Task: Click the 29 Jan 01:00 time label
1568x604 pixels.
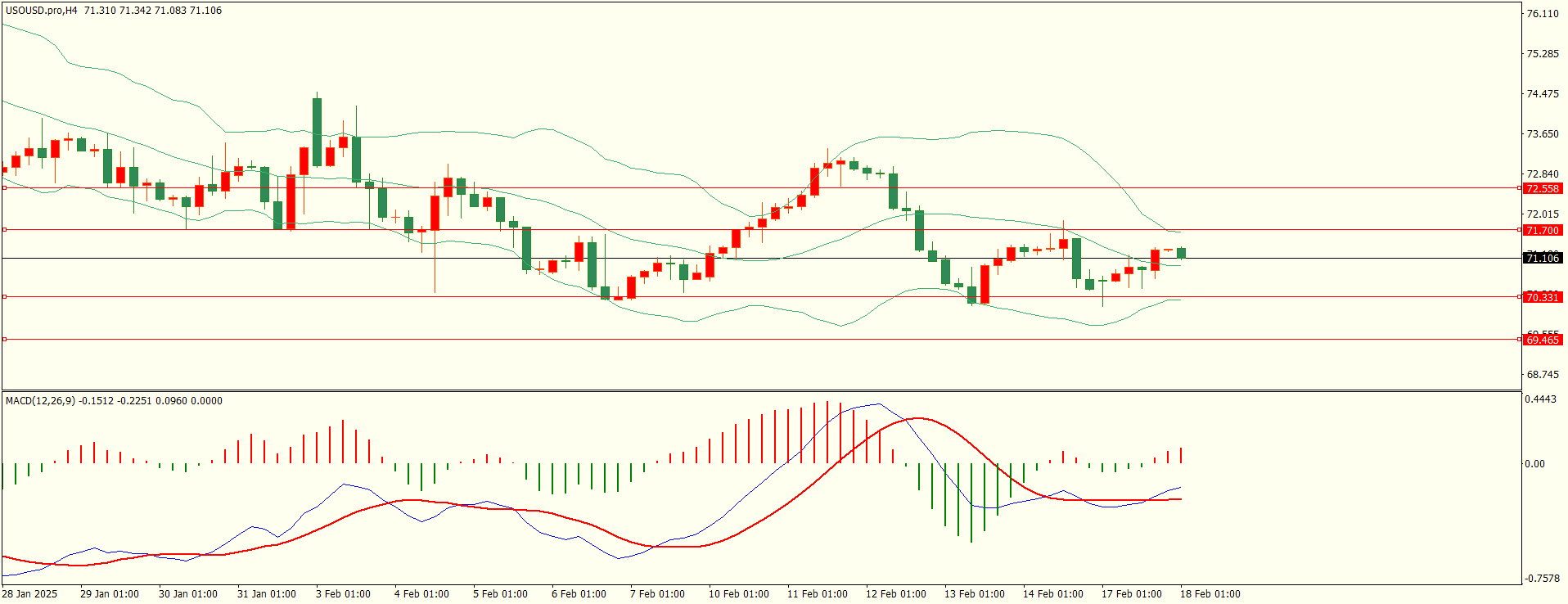Action: [x=110, y=594]
